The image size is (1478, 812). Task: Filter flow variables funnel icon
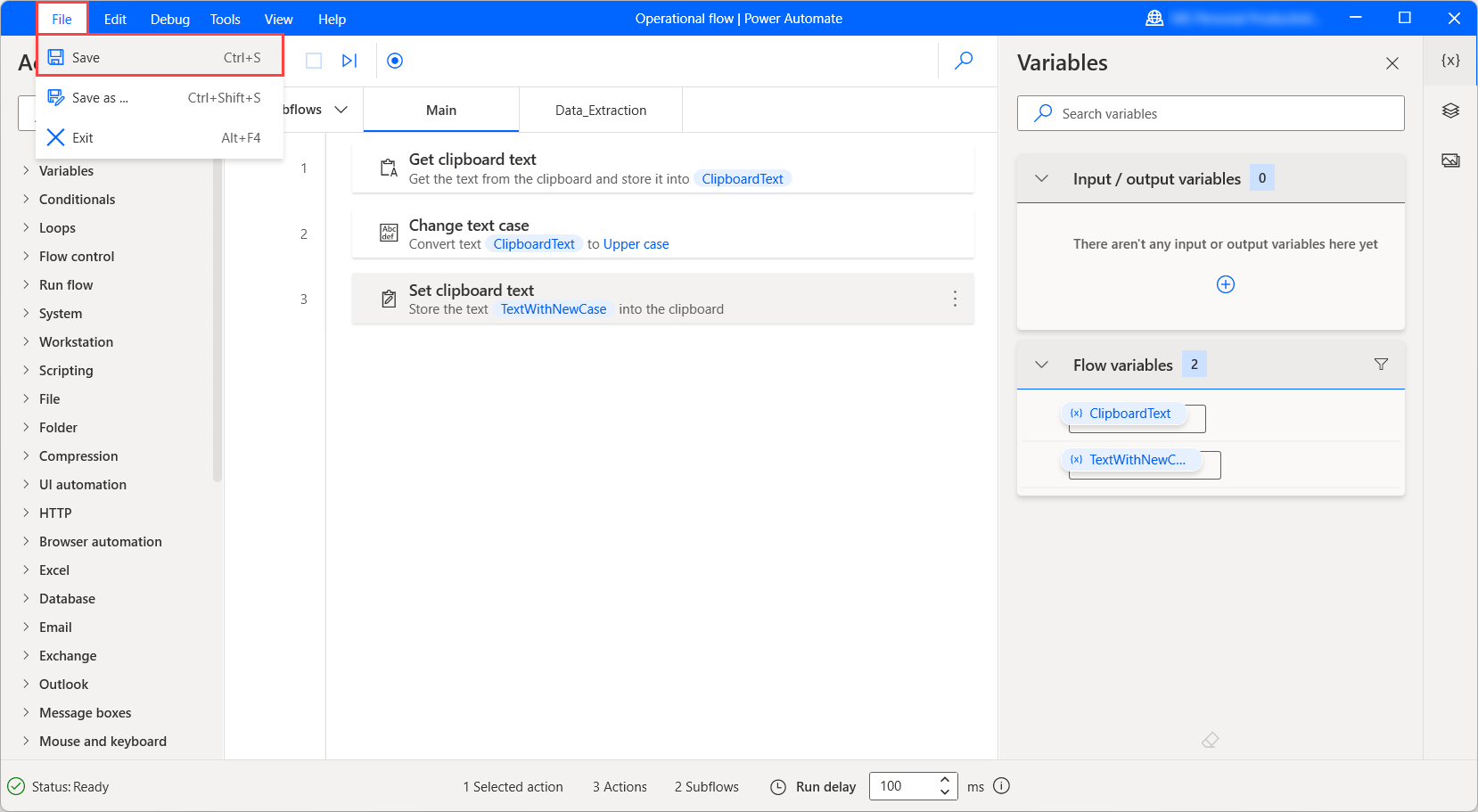click(x=1381, y=364)
